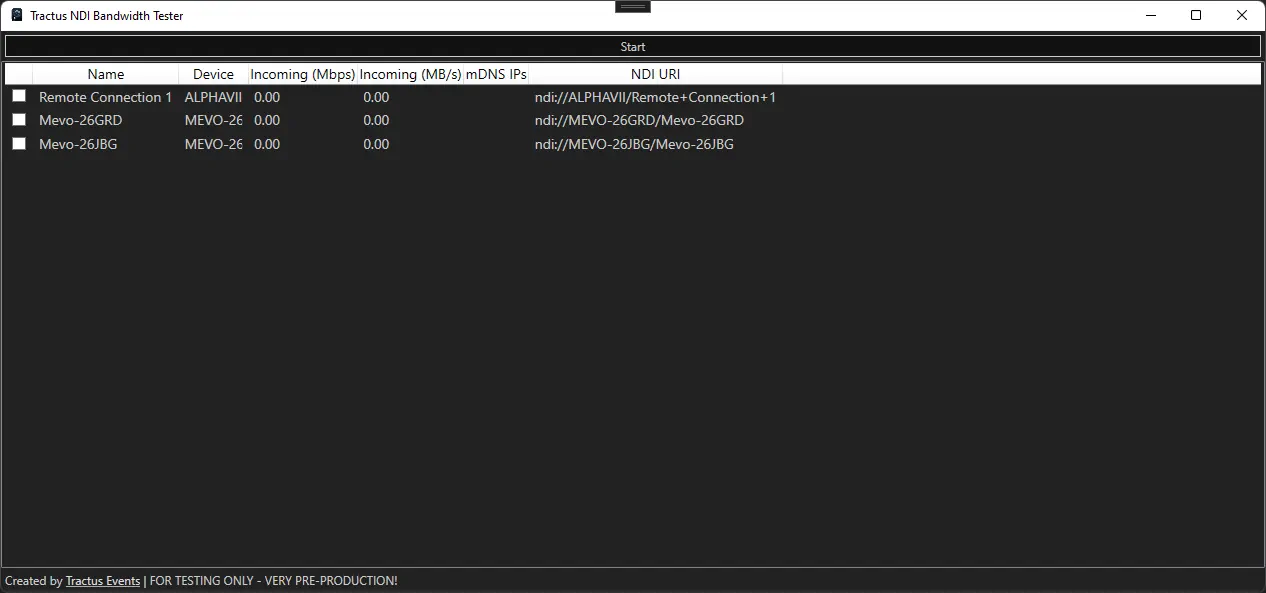Image resolution: width=1266 pixels, height=593 pixels.
Task: Select the mDNS IPs column header
Action: pos(495,74)
